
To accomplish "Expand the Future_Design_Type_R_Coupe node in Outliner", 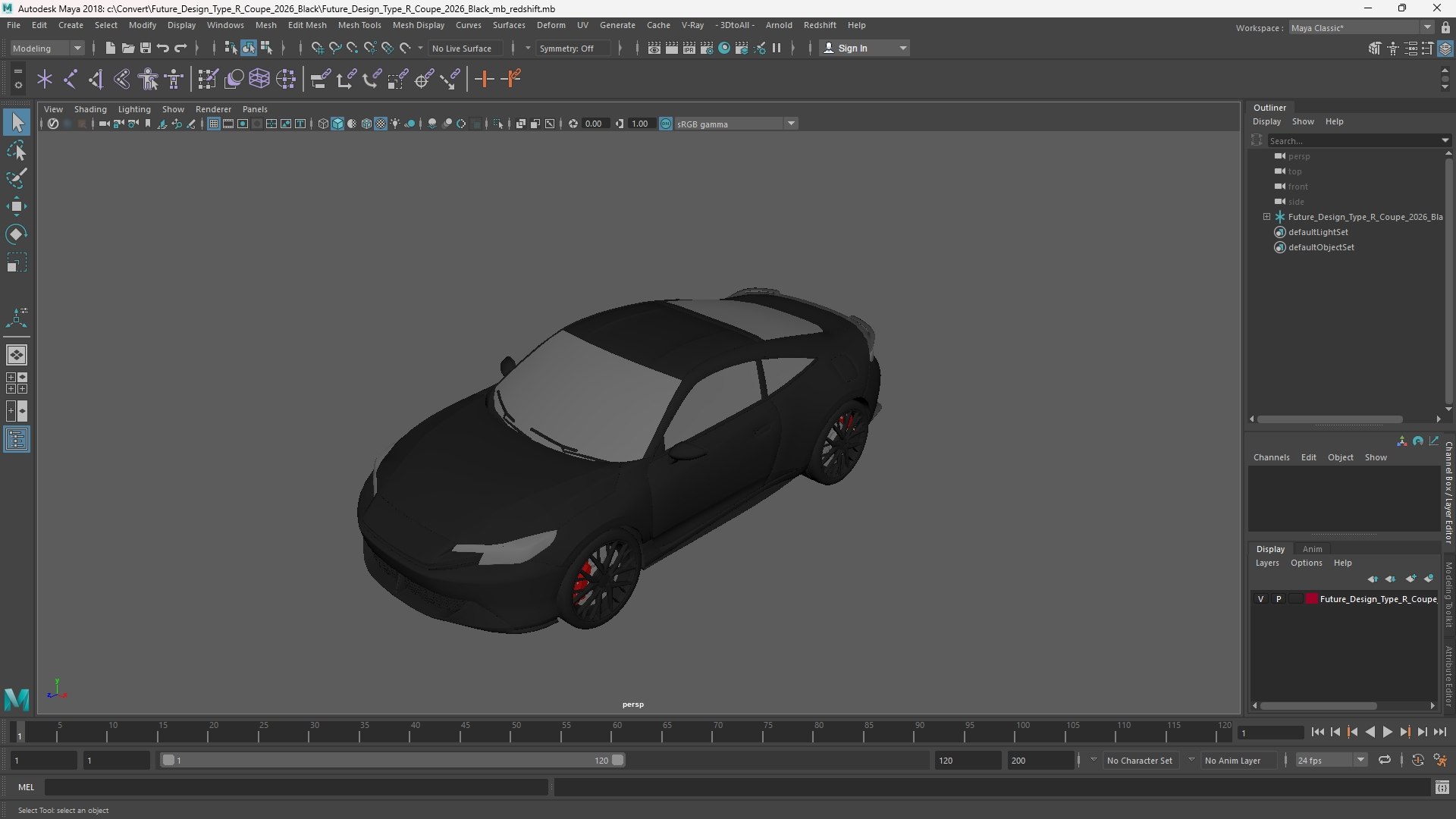I will (1266, 217).
